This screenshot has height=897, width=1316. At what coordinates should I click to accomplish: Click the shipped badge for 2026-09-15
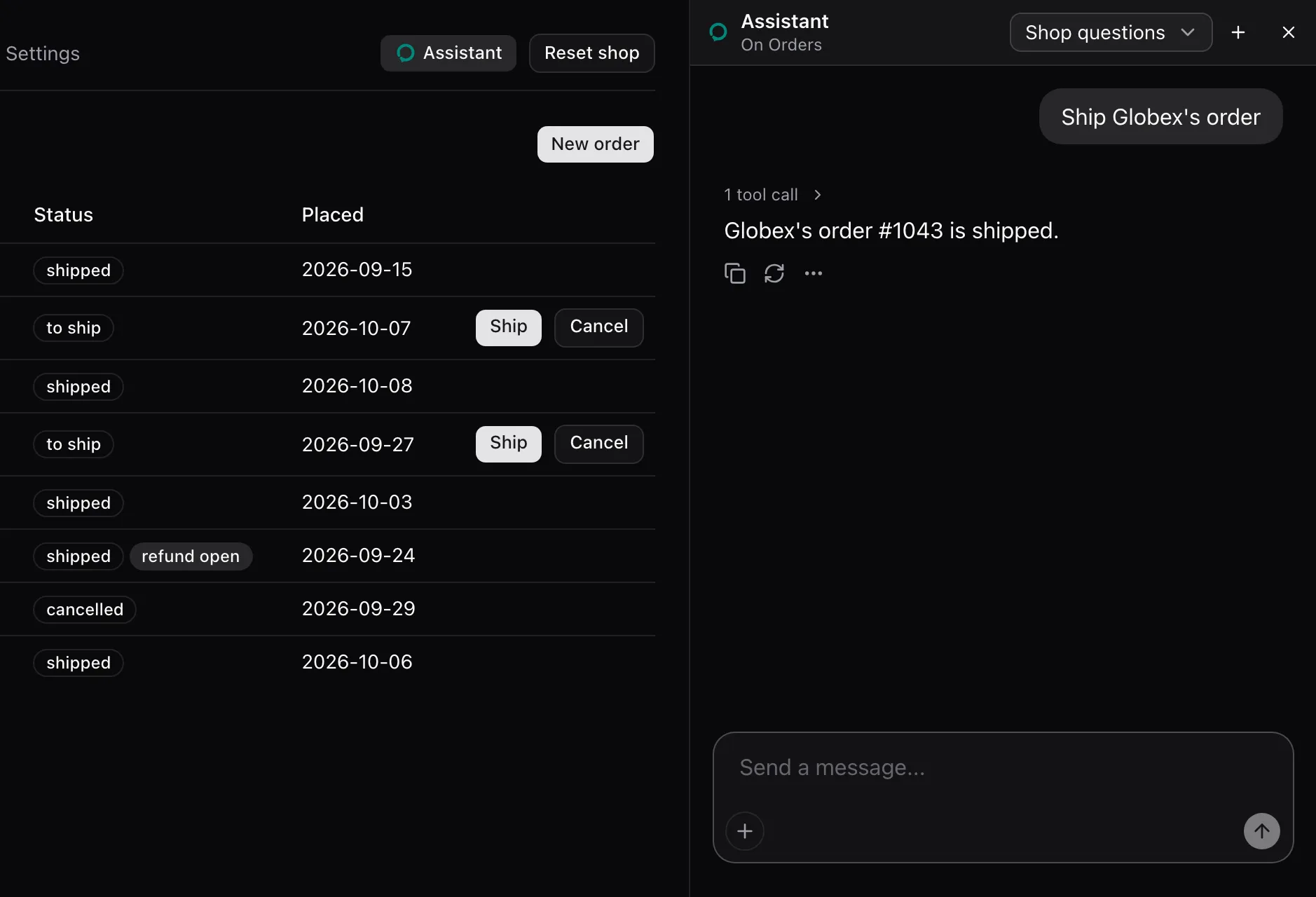pyautogui.click(x=78, y=271)
